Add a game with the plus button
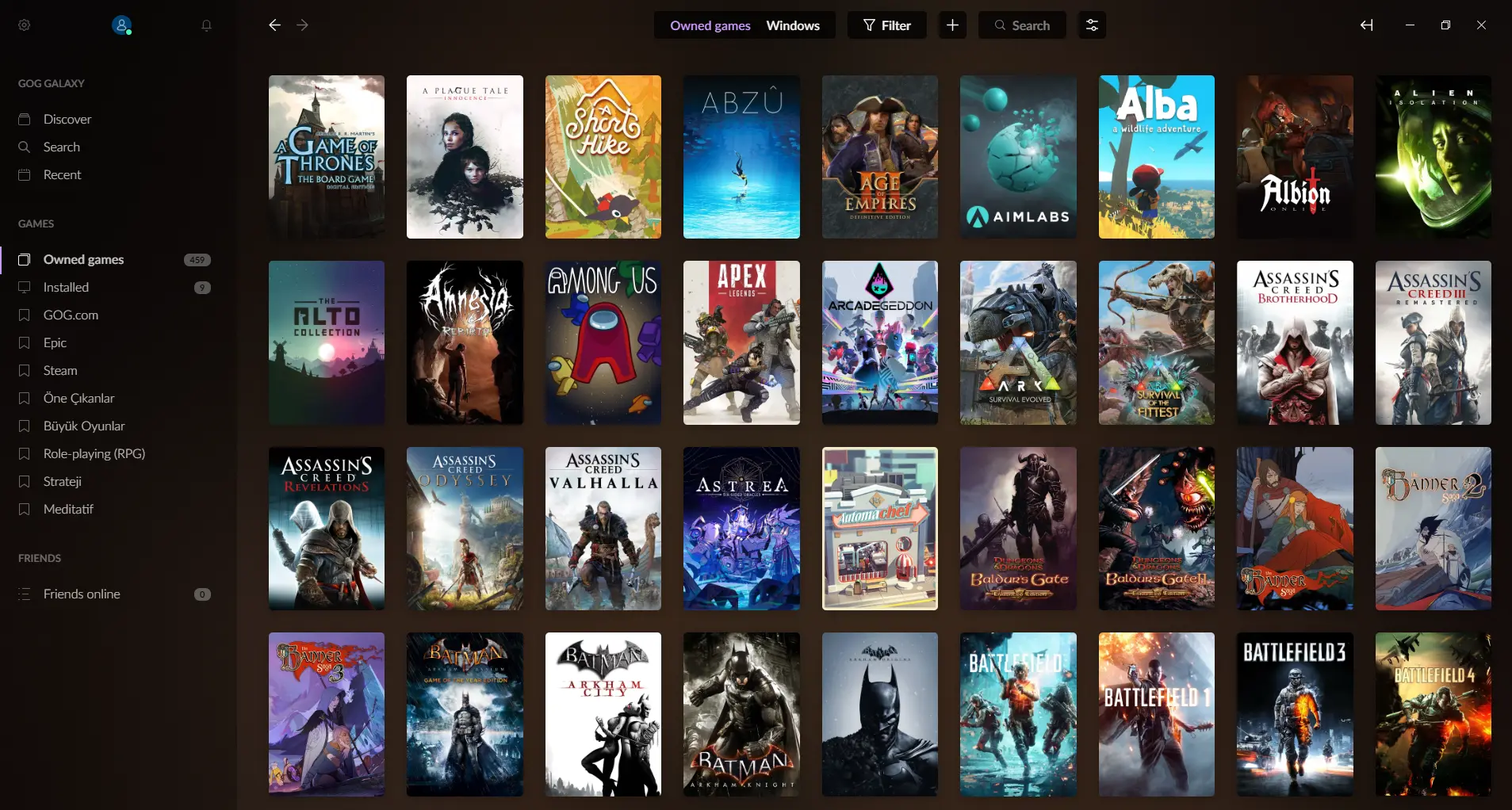Screen dimensions: 1512x810 [x=952, y=25]
